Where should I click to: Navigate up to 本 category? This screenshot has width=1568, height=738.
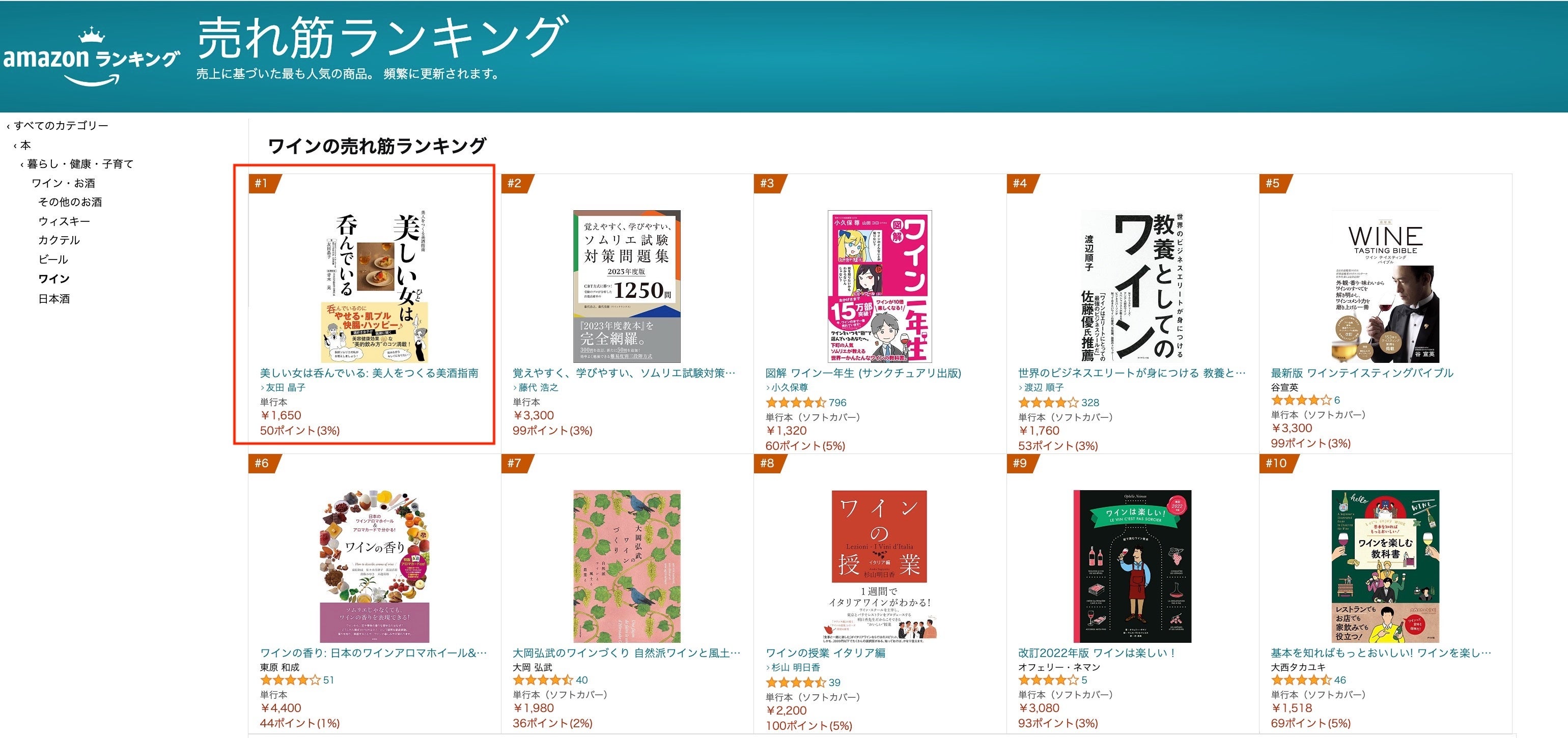coord(25,145)
